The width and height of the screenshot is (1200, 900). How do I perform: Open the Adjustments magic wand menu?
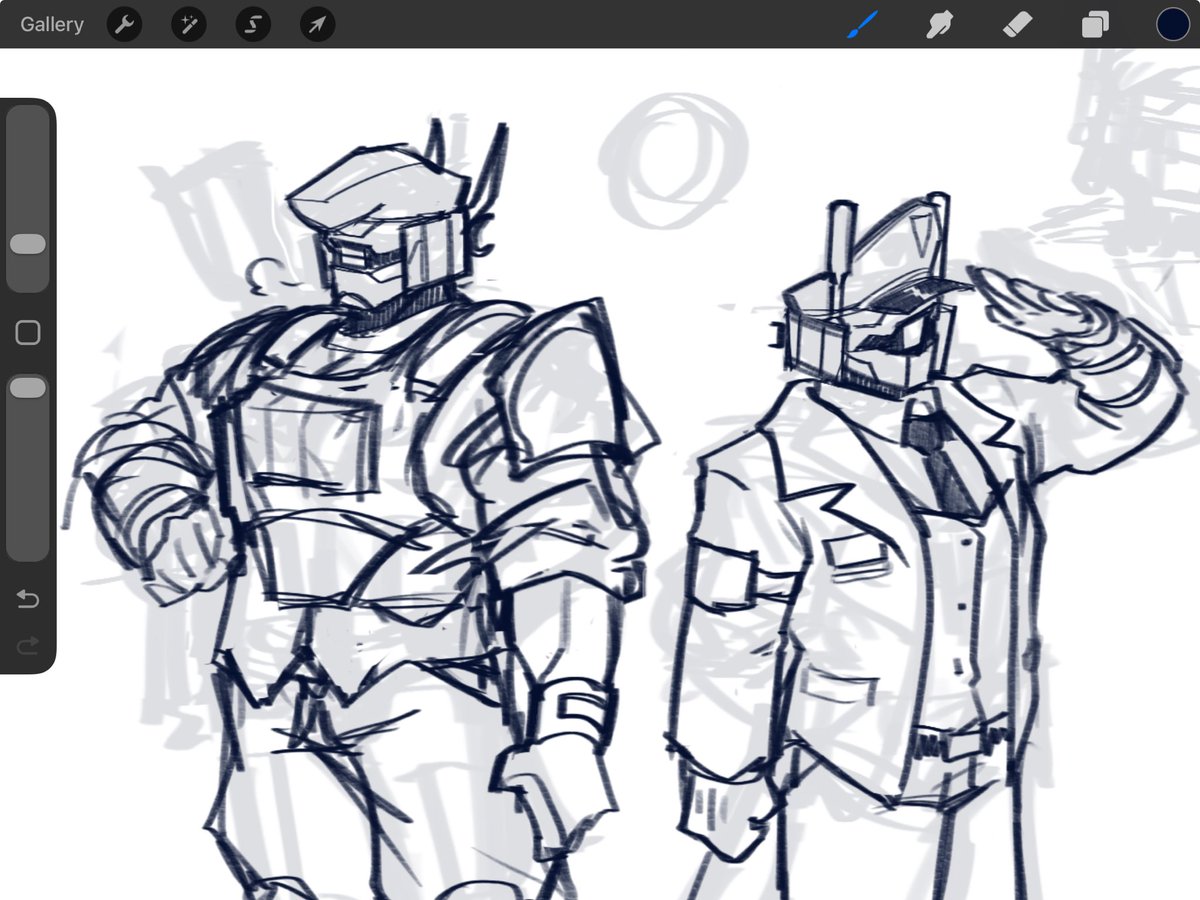[189, 24]
